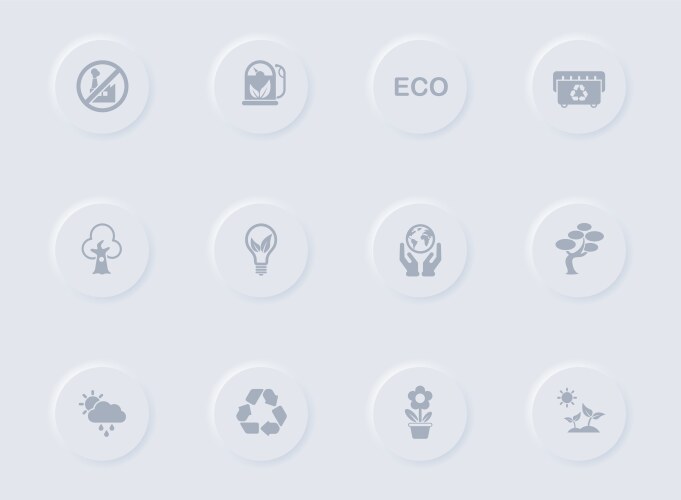681x500 pixels.
Task: Click the bonsai tree icon
Action: (579, 248)
